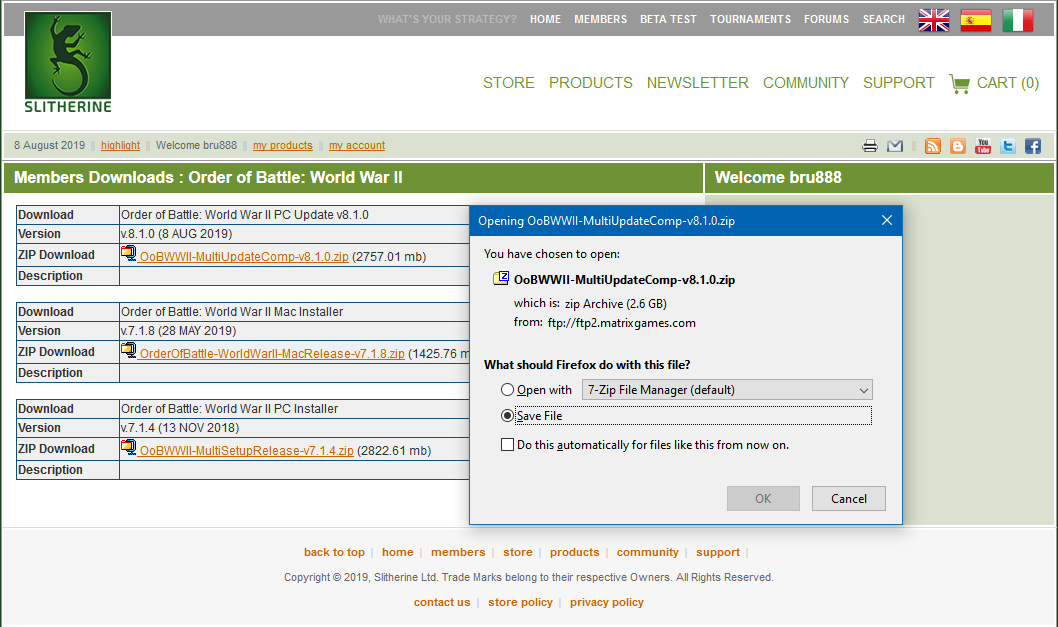
Task: Open the COMMUNITY menu
Action: pyautogui.click(x=805, y=83)
